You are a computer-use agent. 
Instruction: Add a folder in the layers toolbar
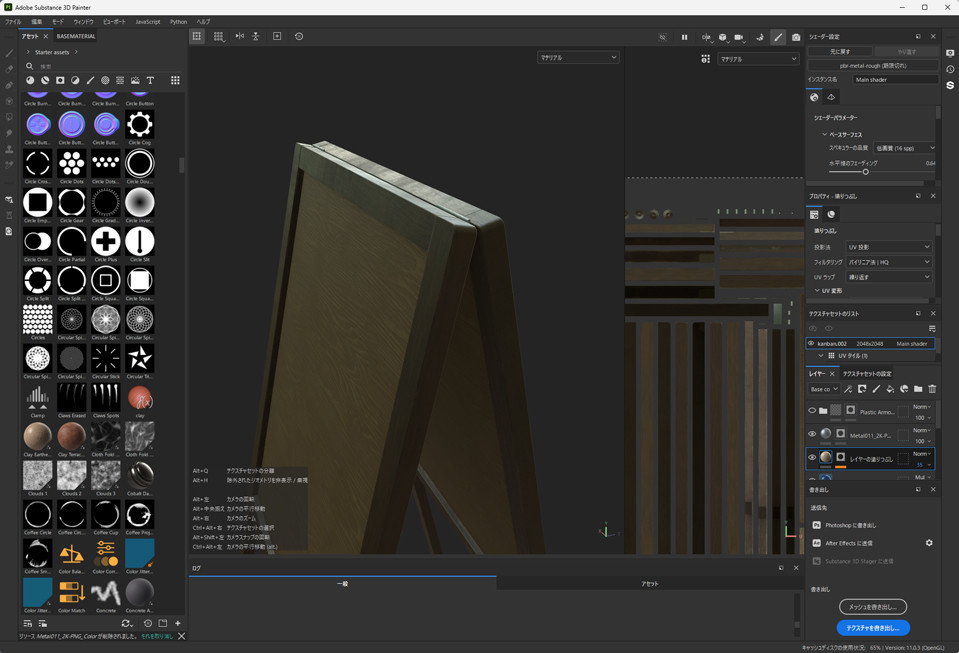click(918, 389)
